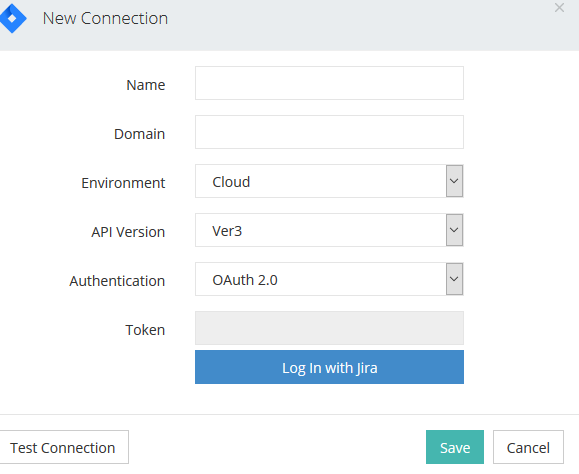Image resolution: width=579 pixels, height=474 pixels.
Task: Click the New Connection title text
Action: coord(105,18)
